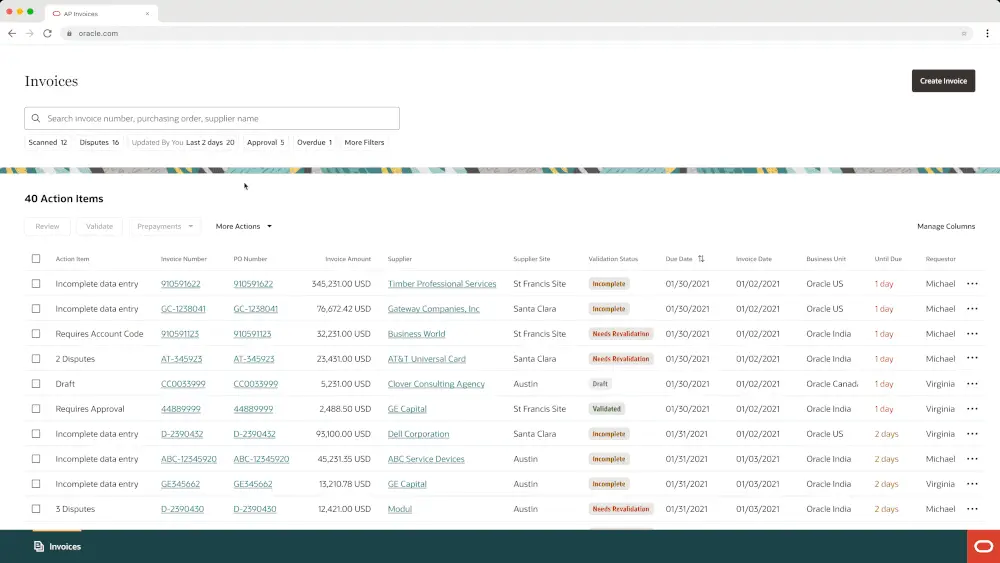This screenshot has width=1000, height=563.
Task: Click the Review button
Action: (47, 226)
